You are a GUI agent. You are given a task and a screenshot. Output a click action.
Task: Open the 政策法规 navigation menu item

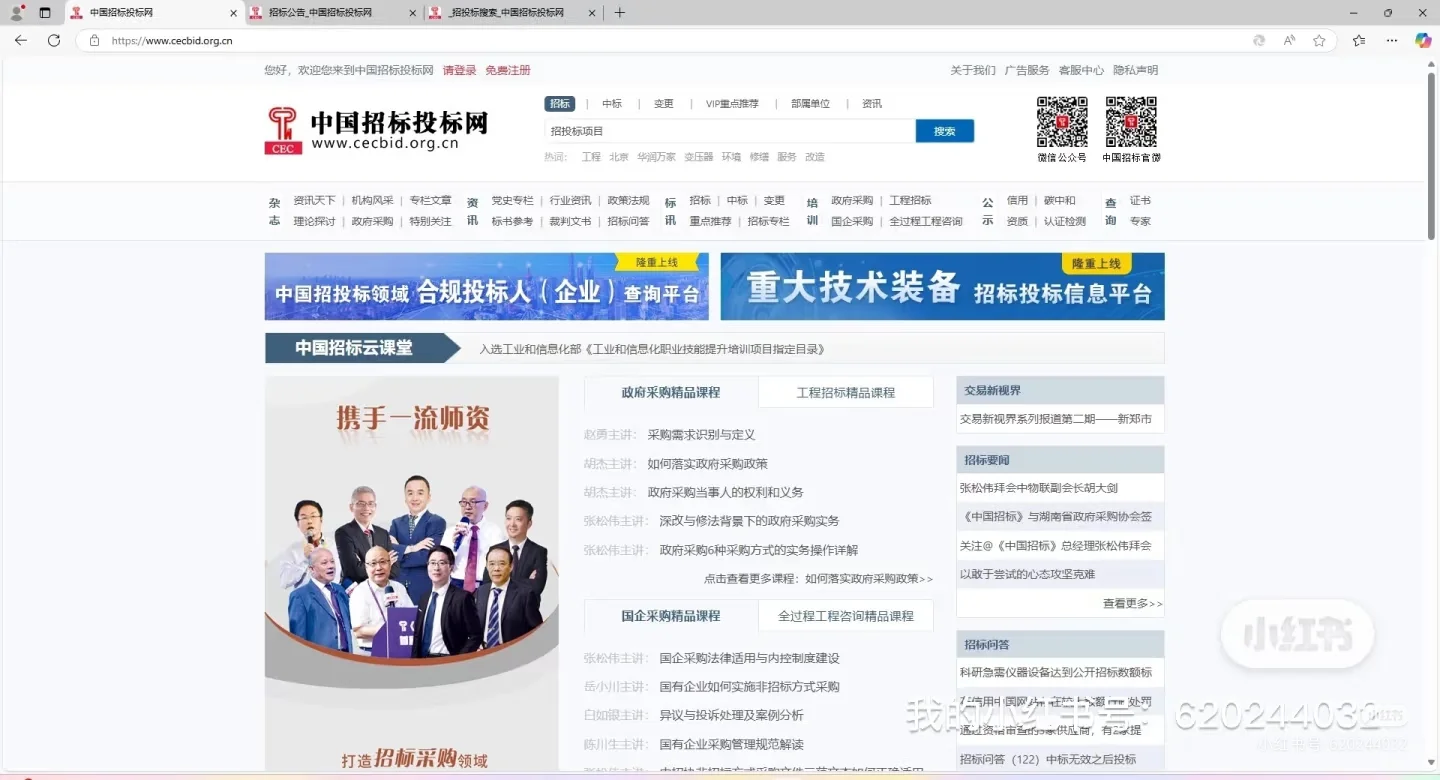click(628, 200)
